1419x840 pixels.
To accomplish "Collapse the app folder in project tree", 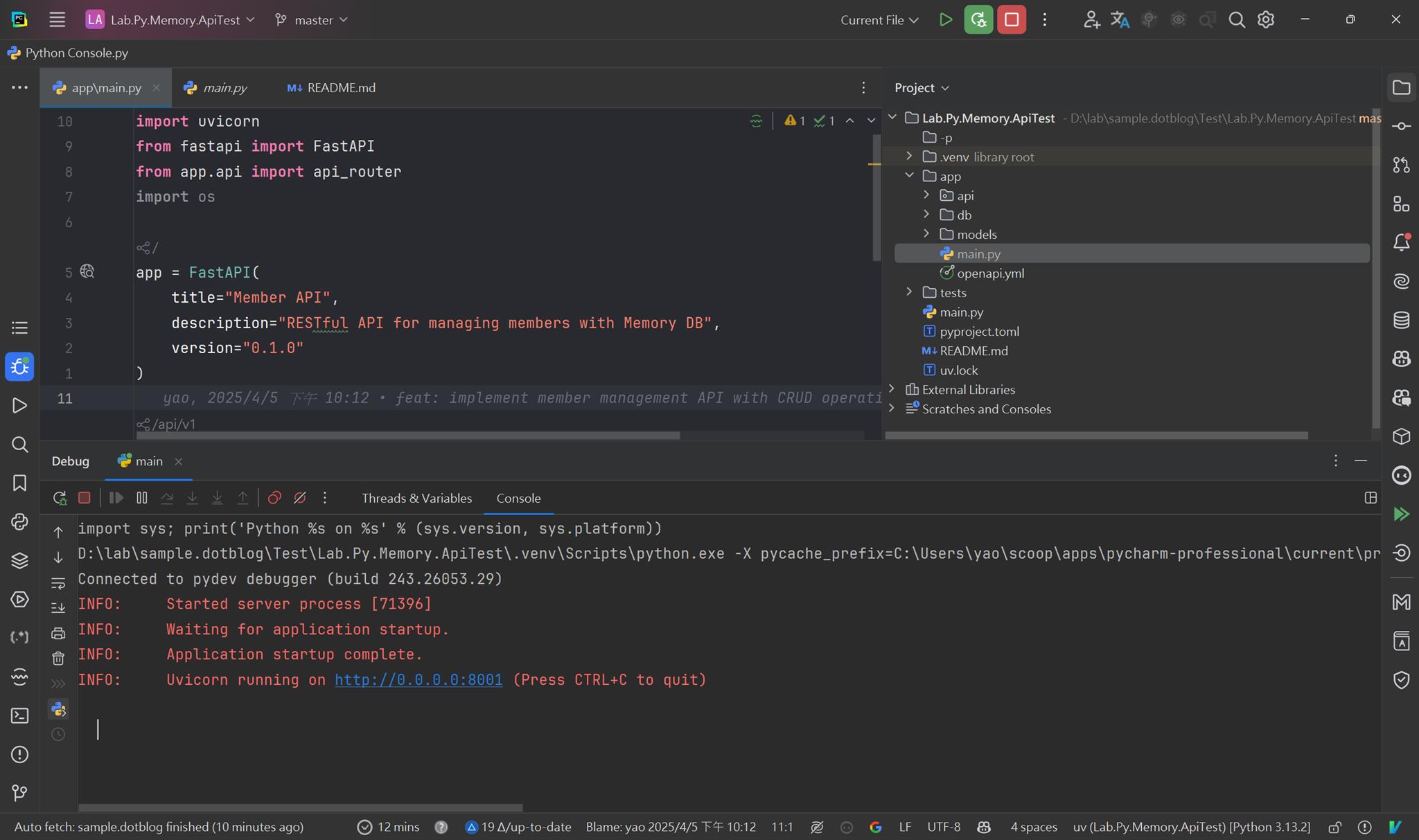I will tap(910, 176).
